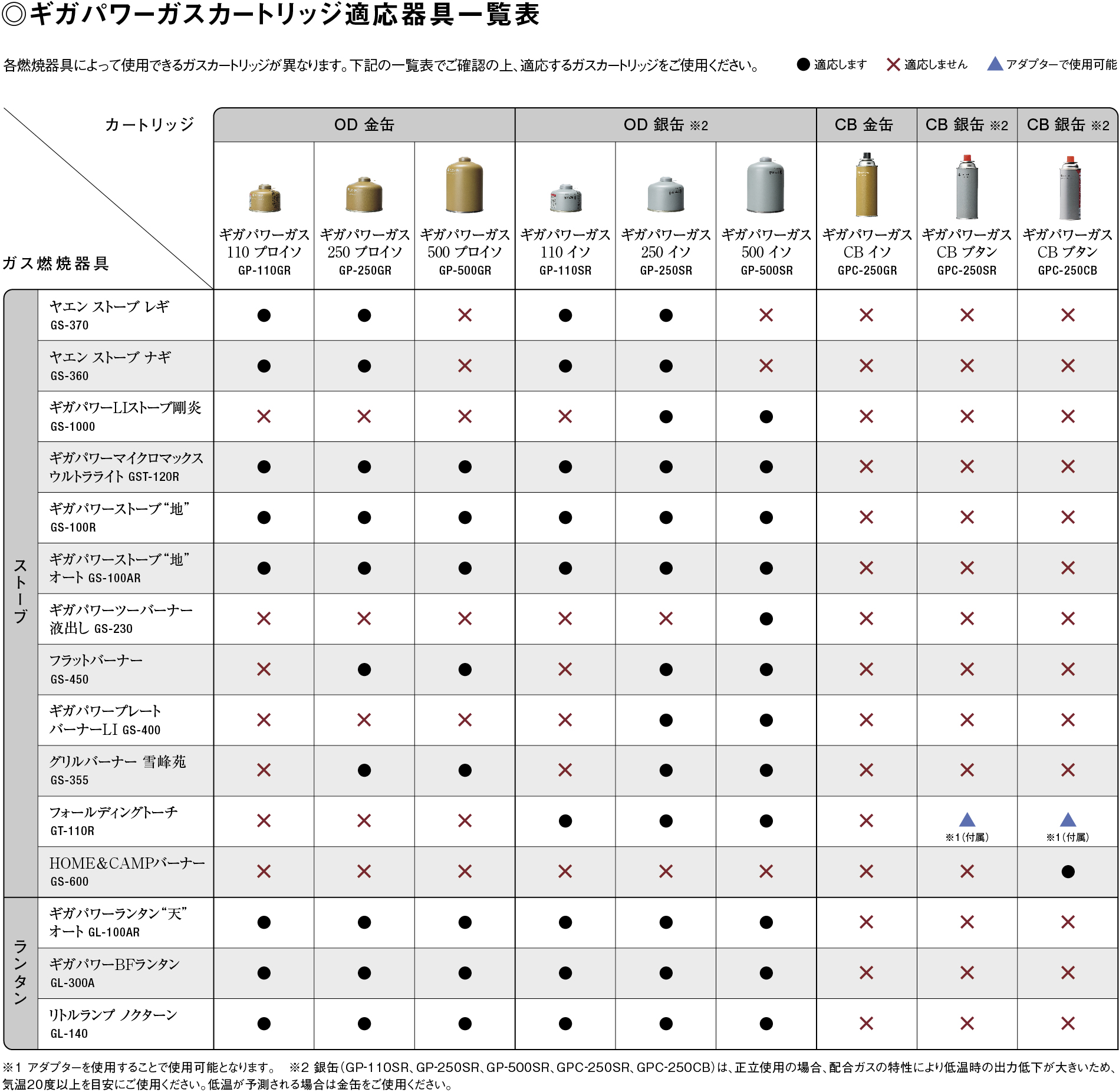Select the GP-250SR cartridge image
The image size is (1119, 1092).
(x=666, y=194)
